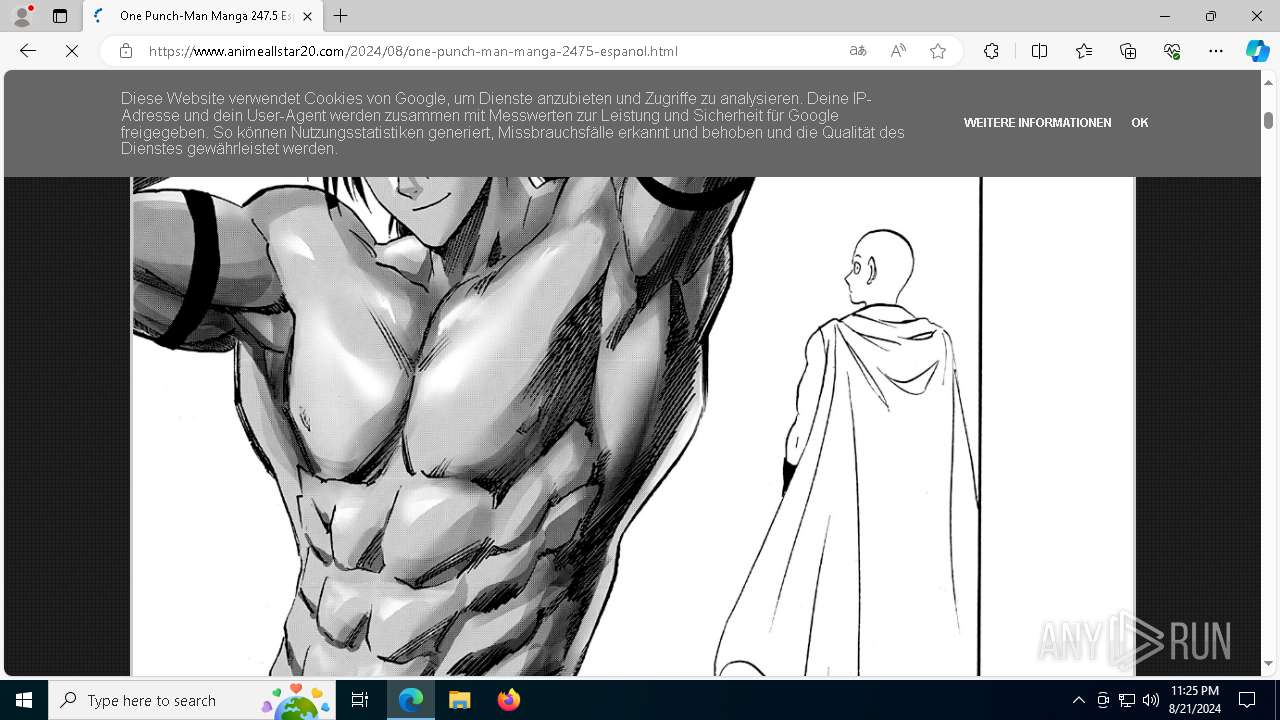Click WEITERE INFORMATIONEN cookie link
Viewport: 1280px width, 720px height.
tap(1037, 123)
